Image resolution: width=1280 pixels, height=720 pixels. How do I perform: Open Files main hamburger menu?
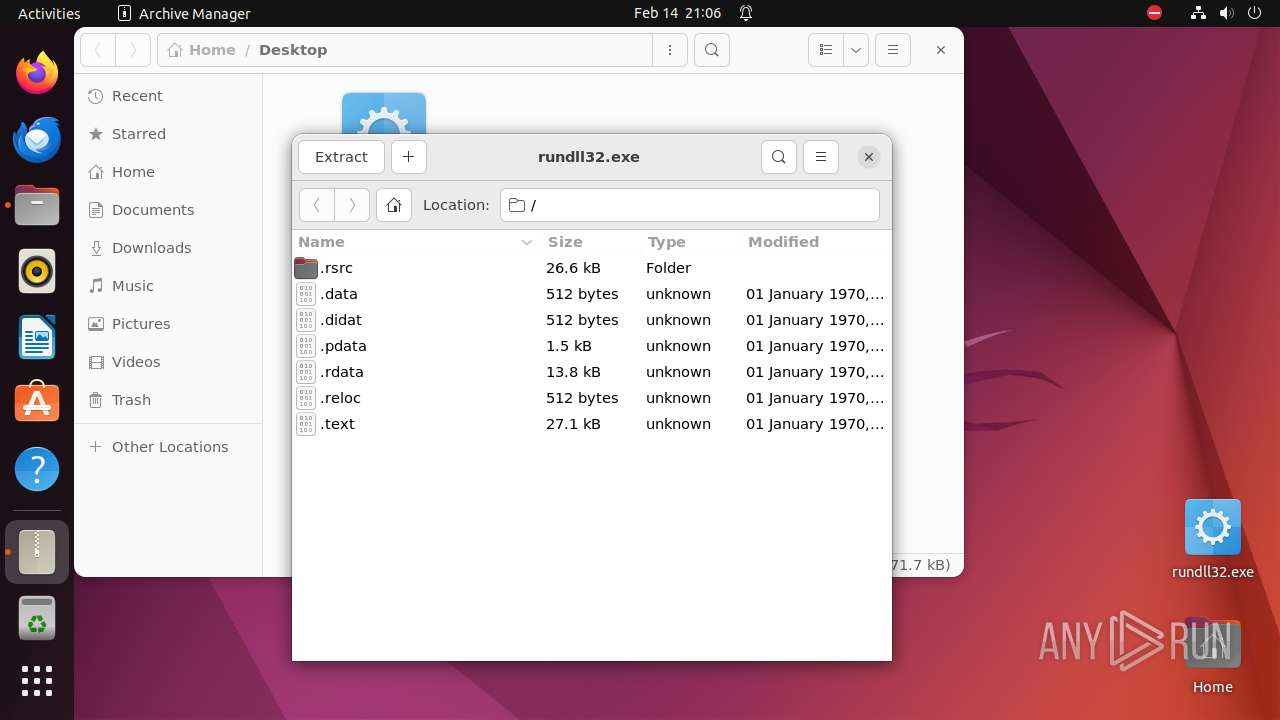893,50
